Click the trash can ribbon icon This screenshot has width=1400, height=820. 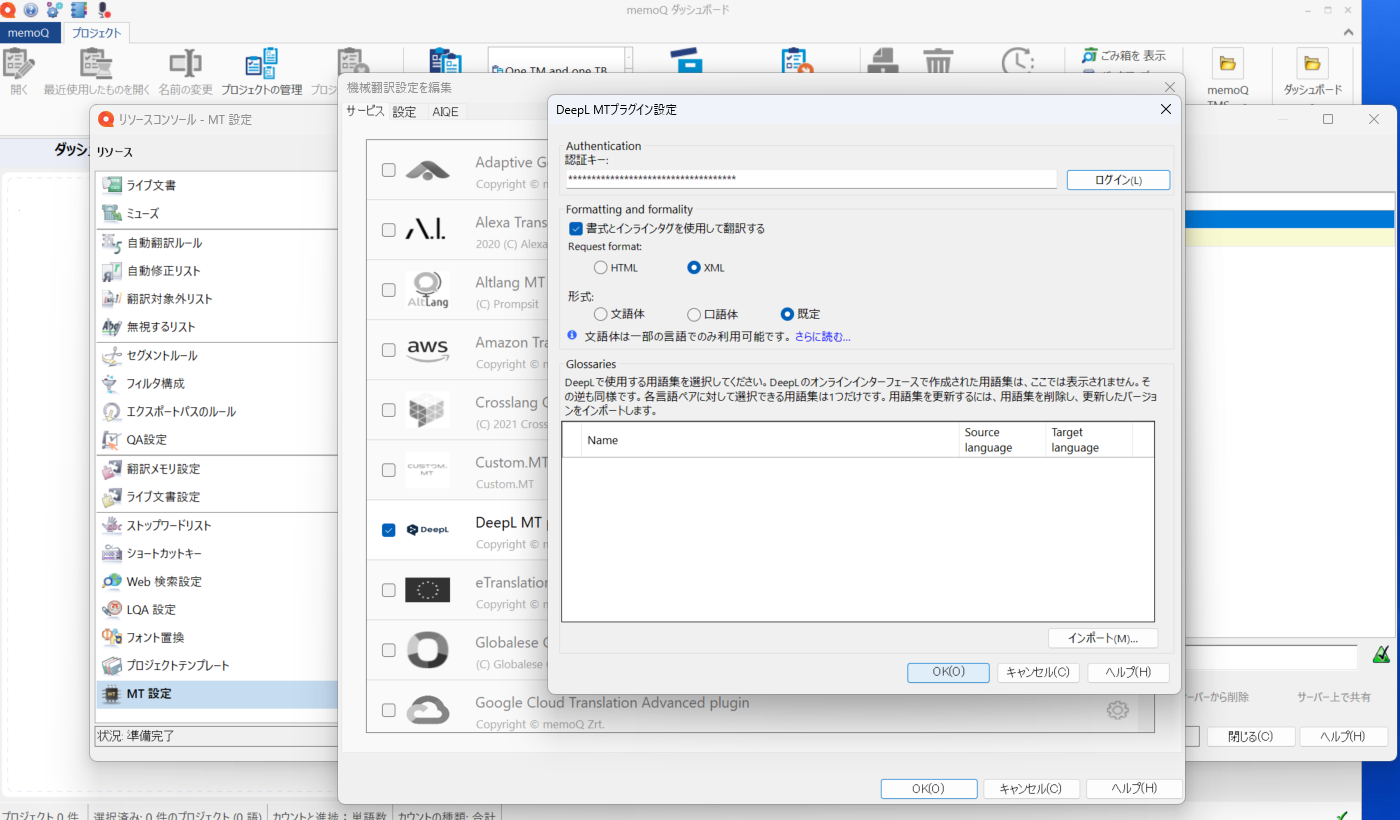(938, 64)
